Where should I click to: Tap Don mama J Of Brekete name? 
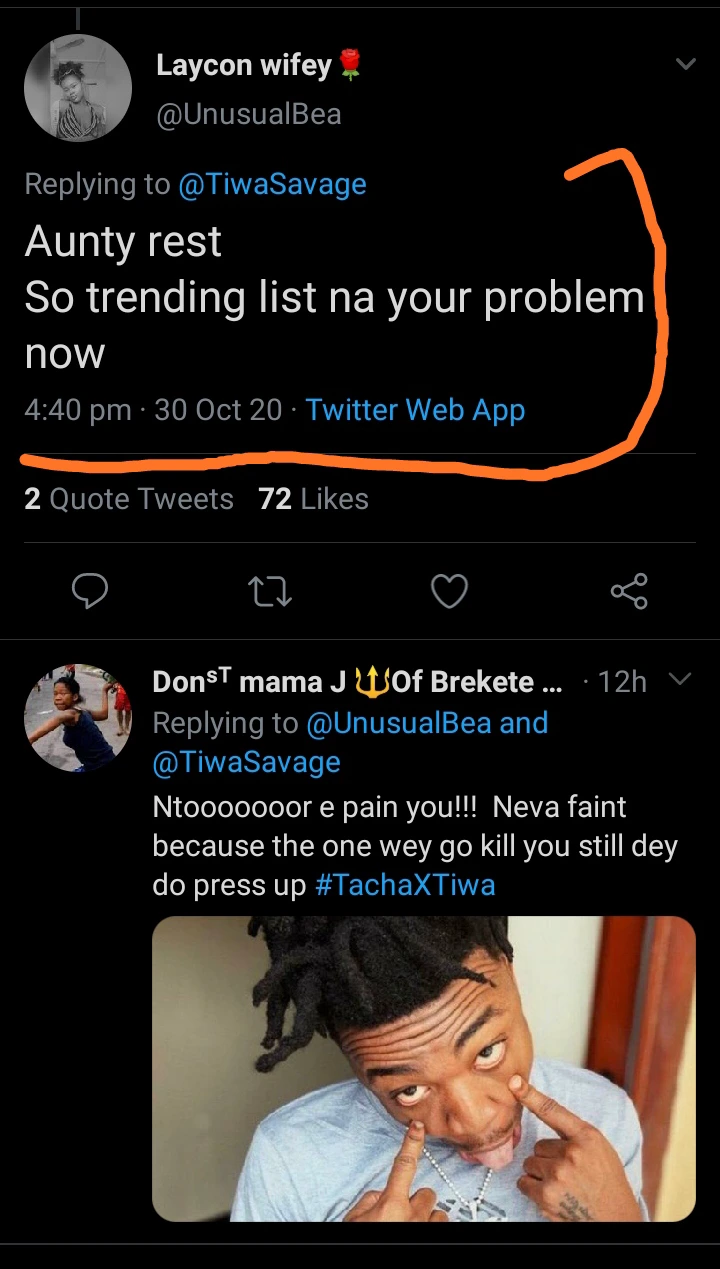(x=356, y=682)
